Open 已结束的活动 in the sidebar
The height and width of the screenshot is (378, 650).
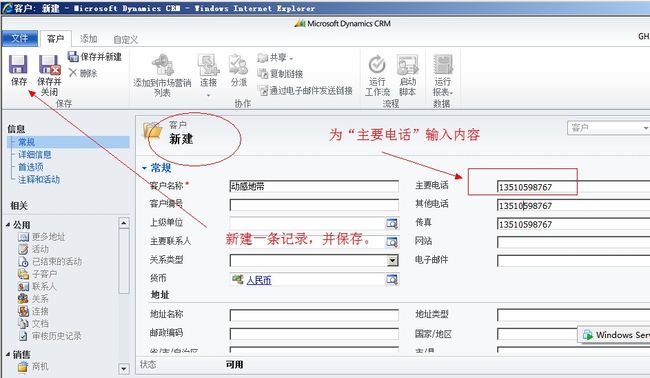(51, 262)
